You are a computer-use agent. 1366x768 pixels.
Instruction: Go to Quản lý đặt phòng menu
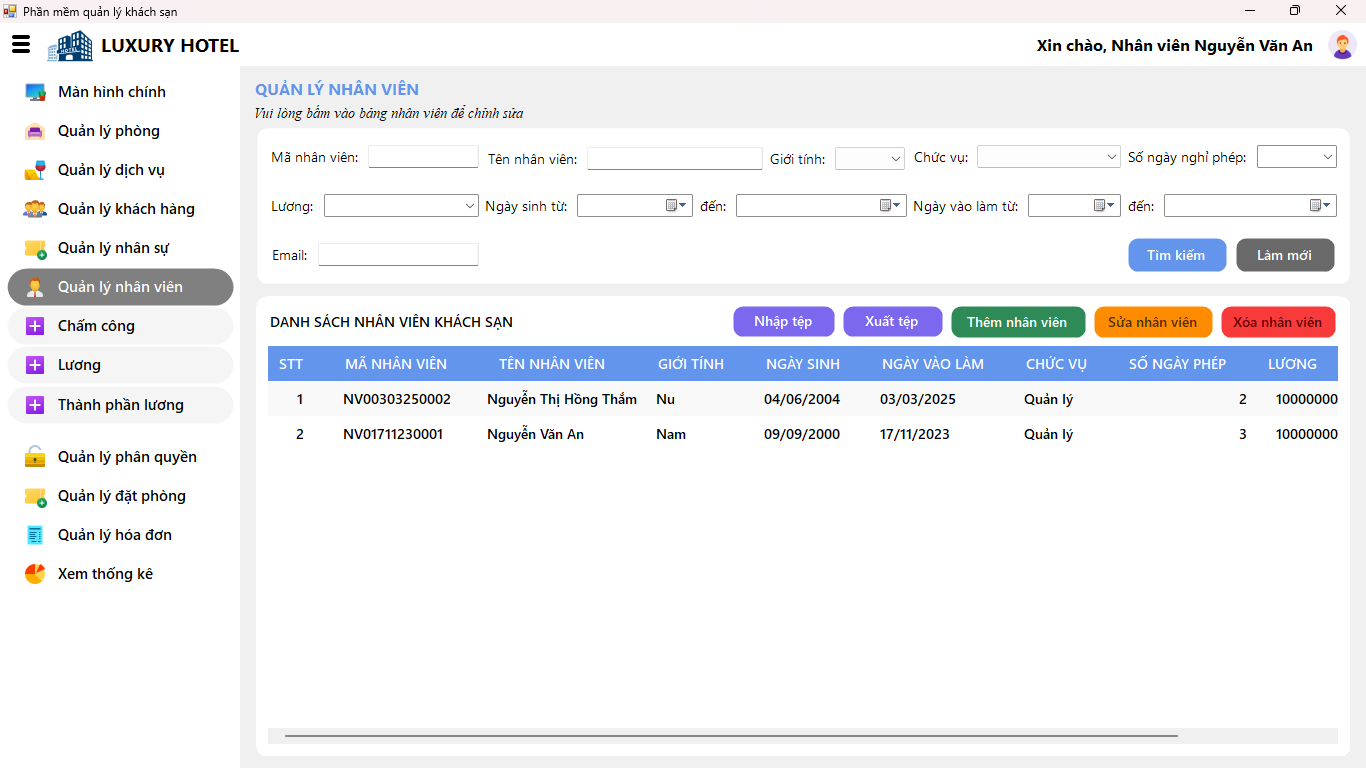point(120,496)
